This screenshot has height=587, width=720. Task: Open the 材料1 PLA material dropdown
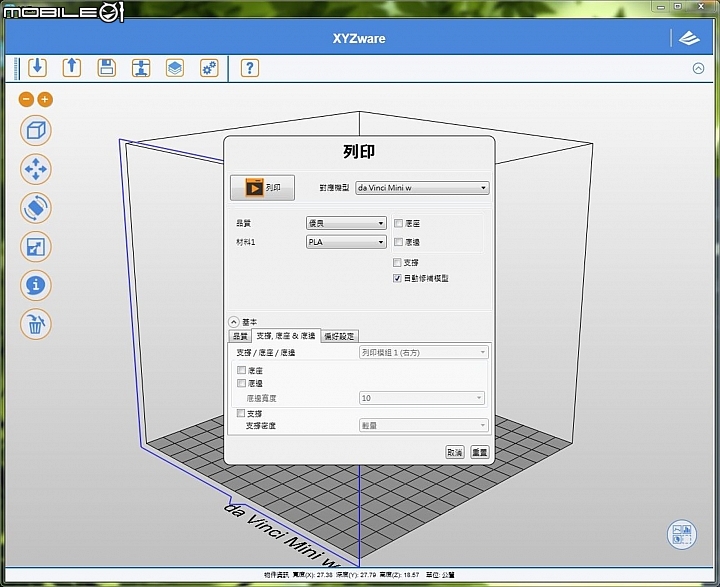click(346, 242)
